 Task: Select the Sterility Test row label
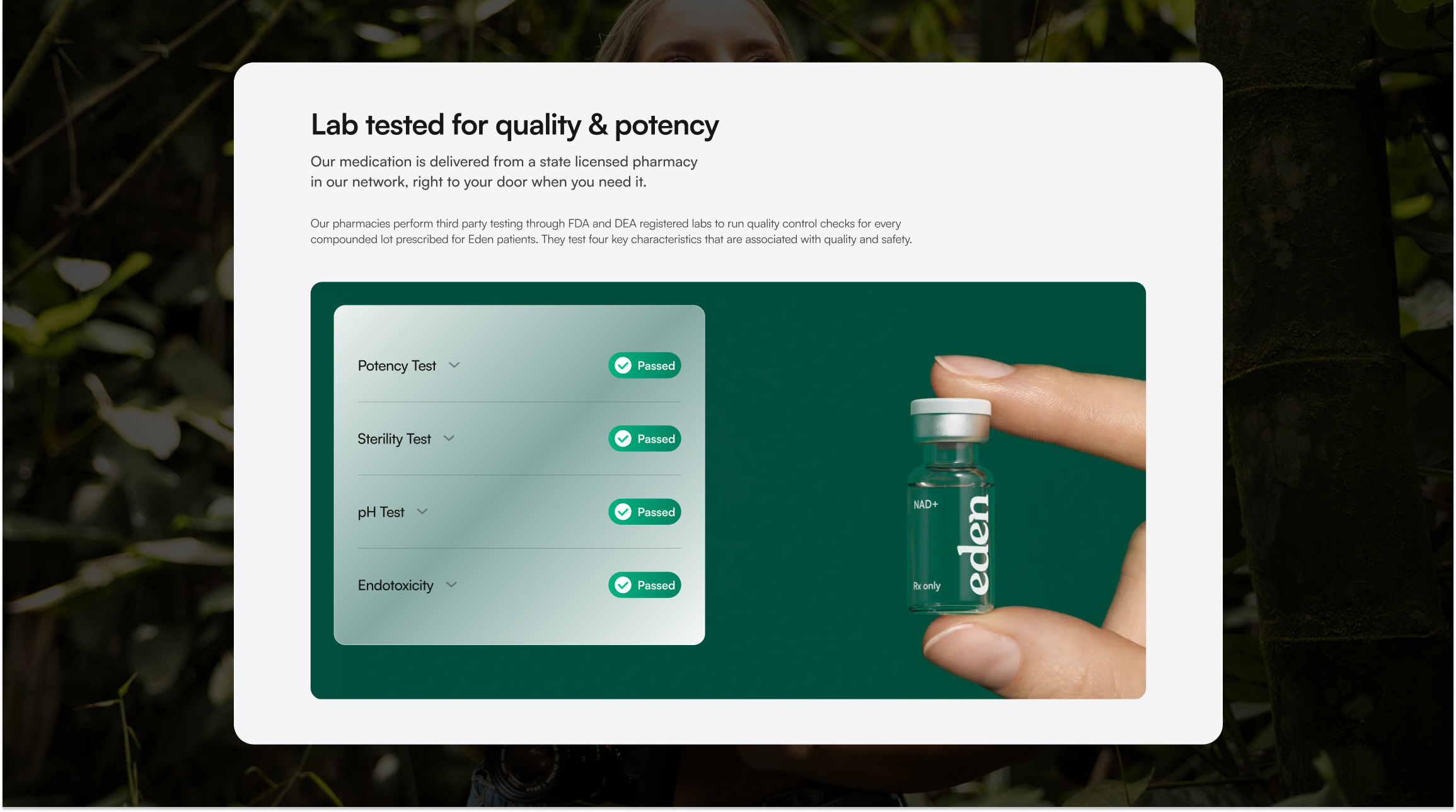click(x=394, y=438)
